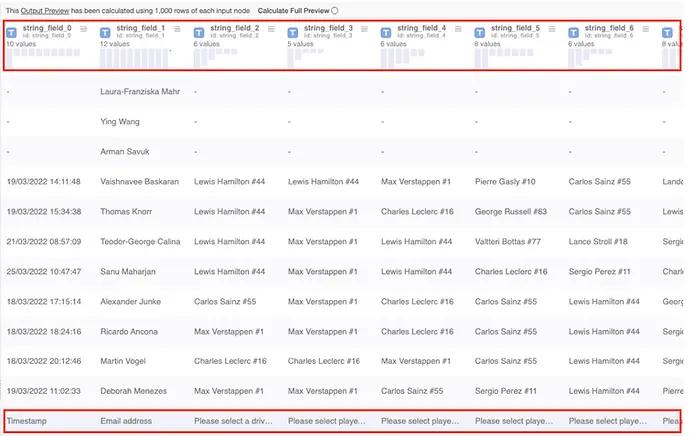Click the string_field_6 value histogram
The width and height of the screenshot is (693, 436).
click(590, 58)
